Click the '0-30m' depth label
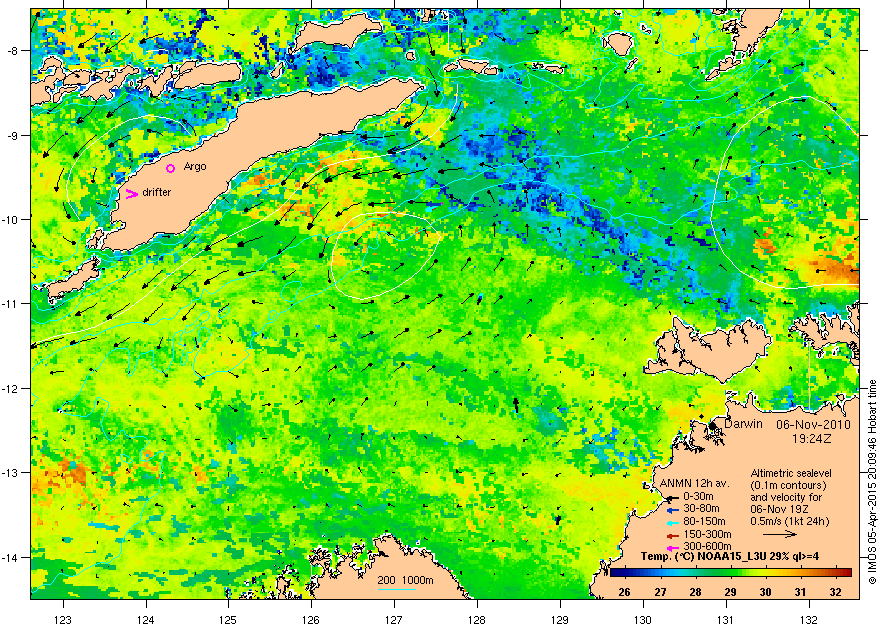This screenshot has height=630, width=880. [x=698, y=496]
